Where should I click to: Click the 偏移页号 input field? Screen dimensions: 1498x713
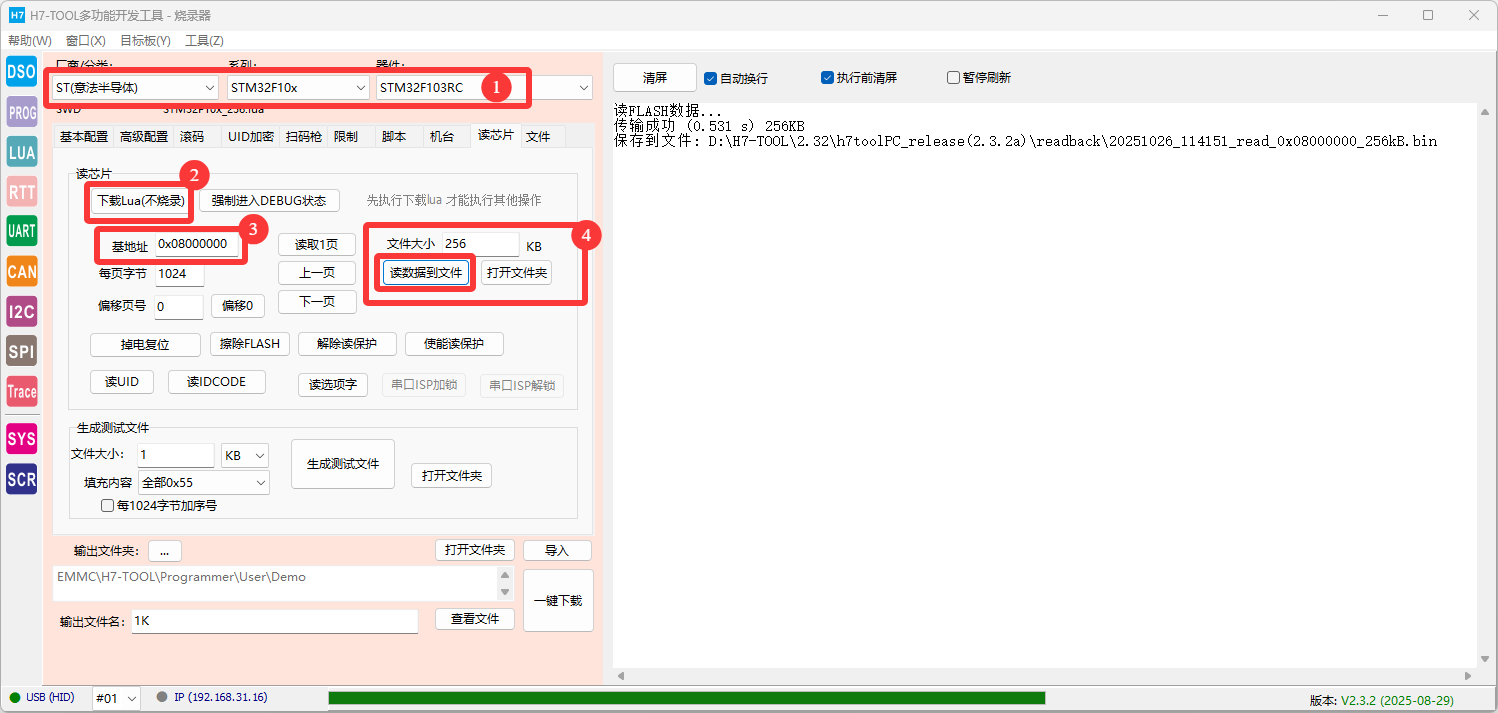coord(179,307)
